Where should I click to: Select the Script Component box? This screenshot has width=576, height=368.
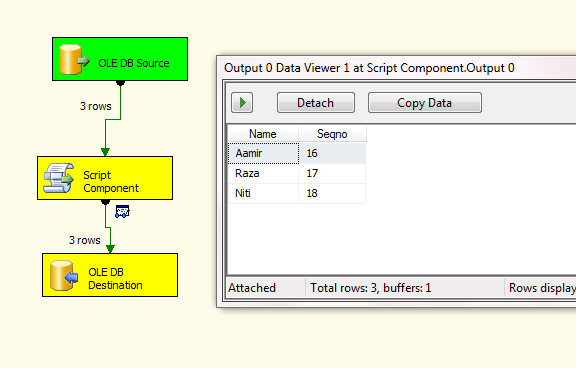click(x=105, y=178)
